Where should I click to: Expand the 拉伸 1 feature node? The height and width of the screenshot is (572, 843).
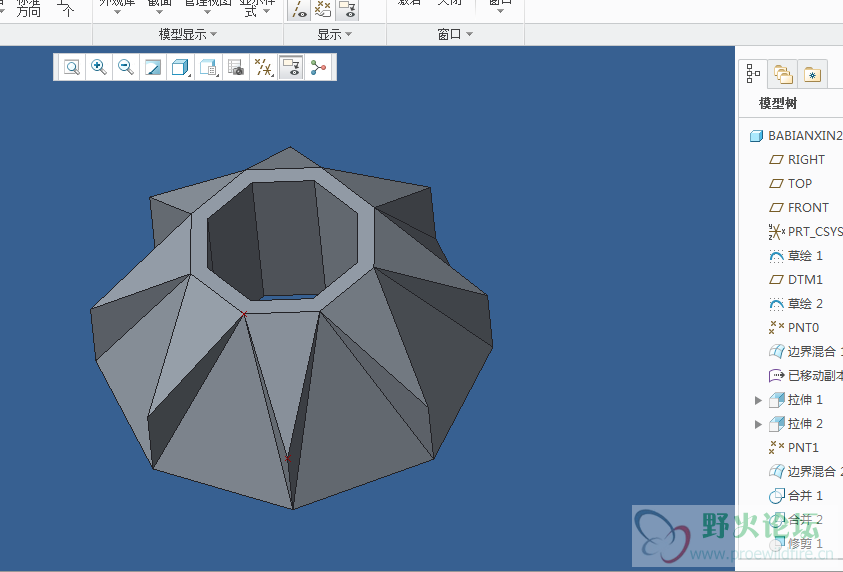[x=759, y=400]
